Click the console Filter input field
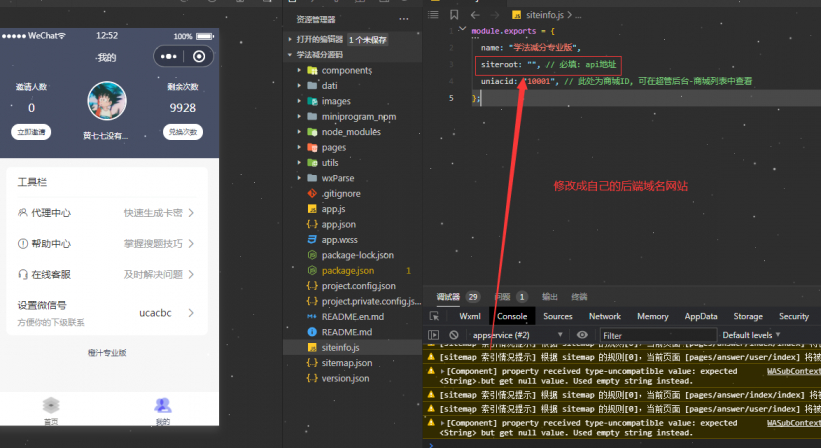This screenshot has height=448, width=821. point(656,335)
